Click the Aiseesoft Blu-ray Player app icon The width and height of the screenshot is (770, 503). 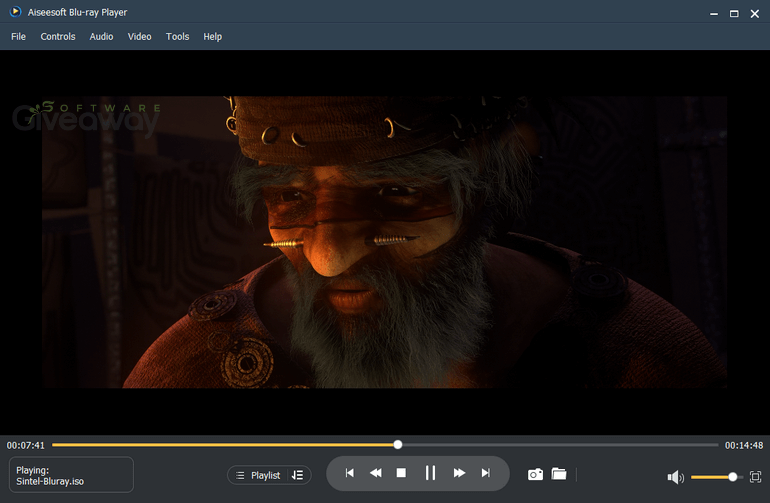tap(16, 11)
